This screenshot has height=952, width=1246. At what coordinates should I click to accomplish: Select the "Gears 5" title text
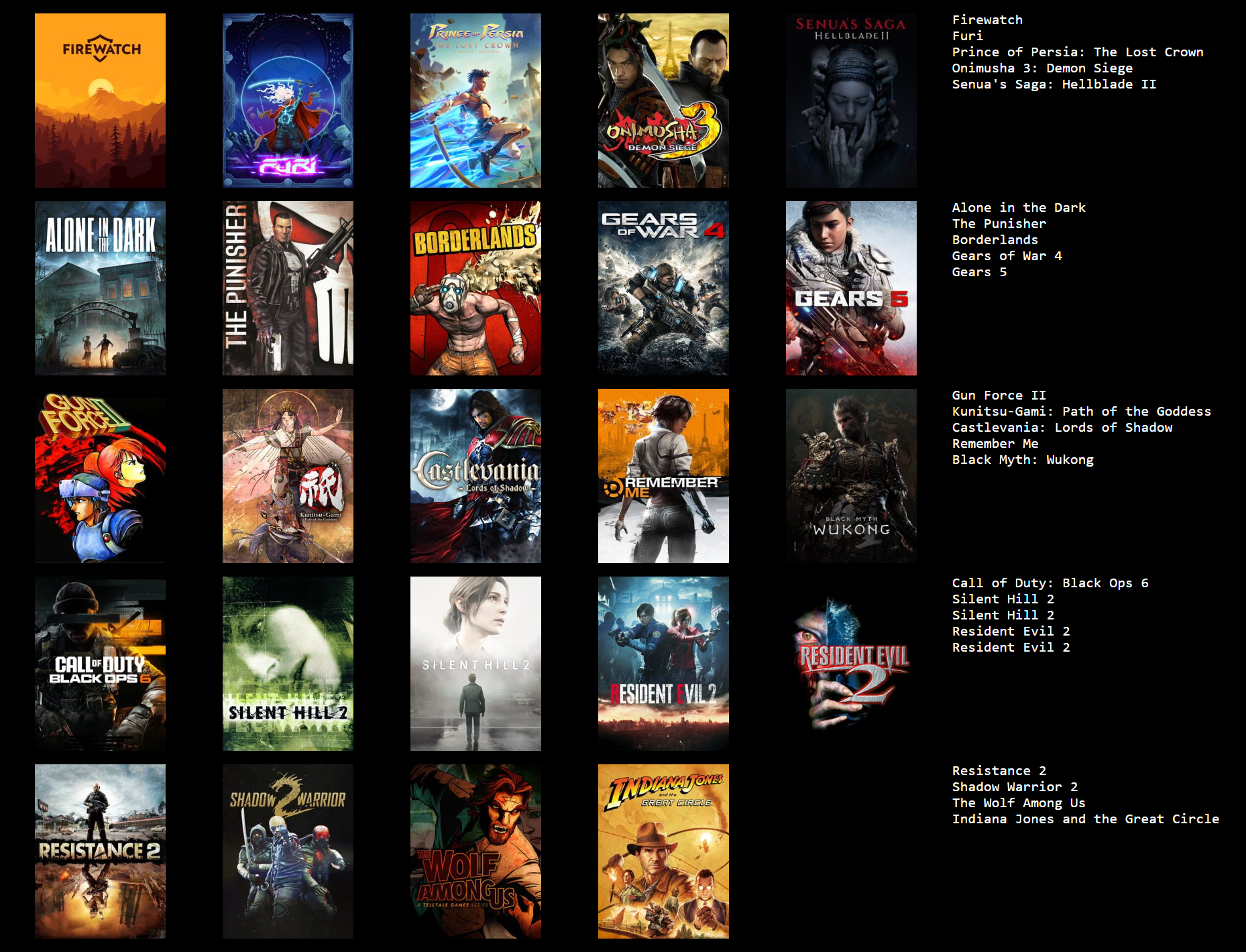click(979, 272)
